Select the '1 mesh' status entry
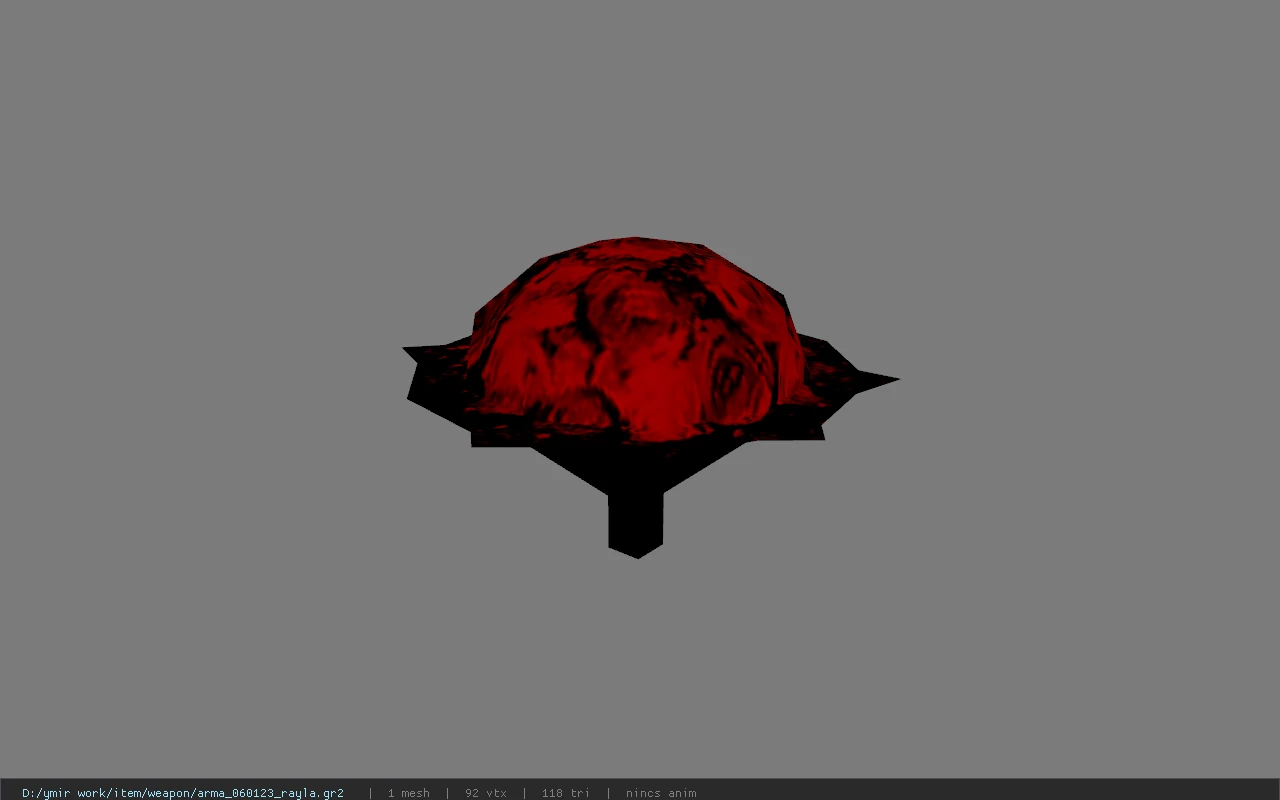Screen dimensions: 1280x800 409,793
